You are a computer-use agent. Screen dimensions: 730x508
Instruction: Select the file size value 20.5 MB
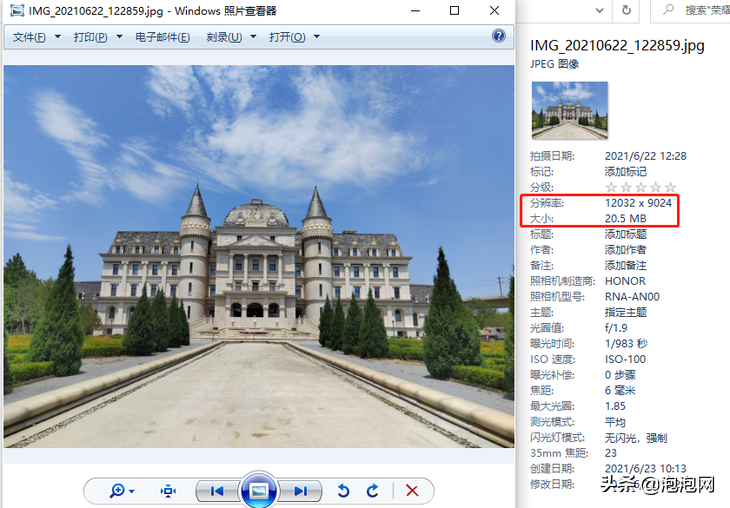626,218
